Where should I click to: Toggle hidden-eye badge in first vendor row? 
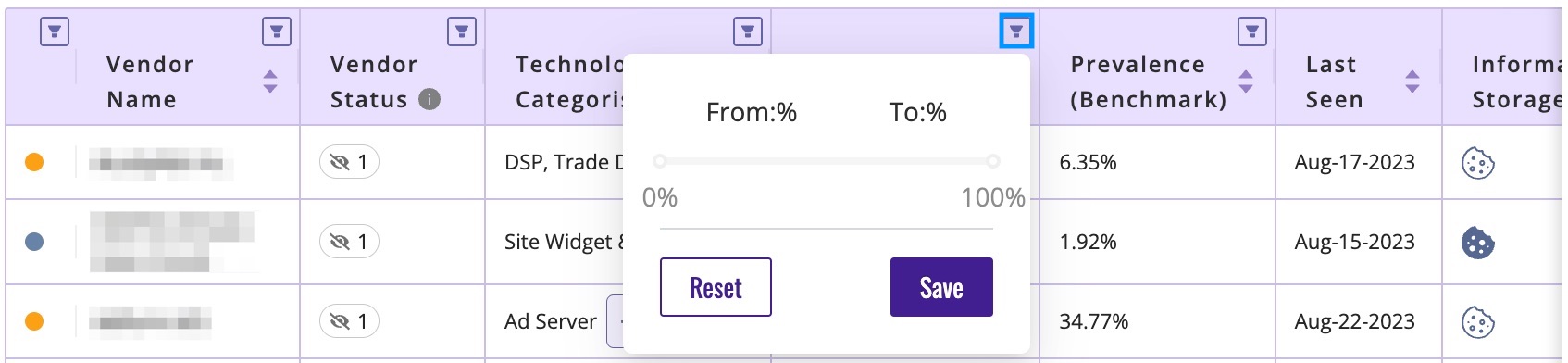[349, 162]
